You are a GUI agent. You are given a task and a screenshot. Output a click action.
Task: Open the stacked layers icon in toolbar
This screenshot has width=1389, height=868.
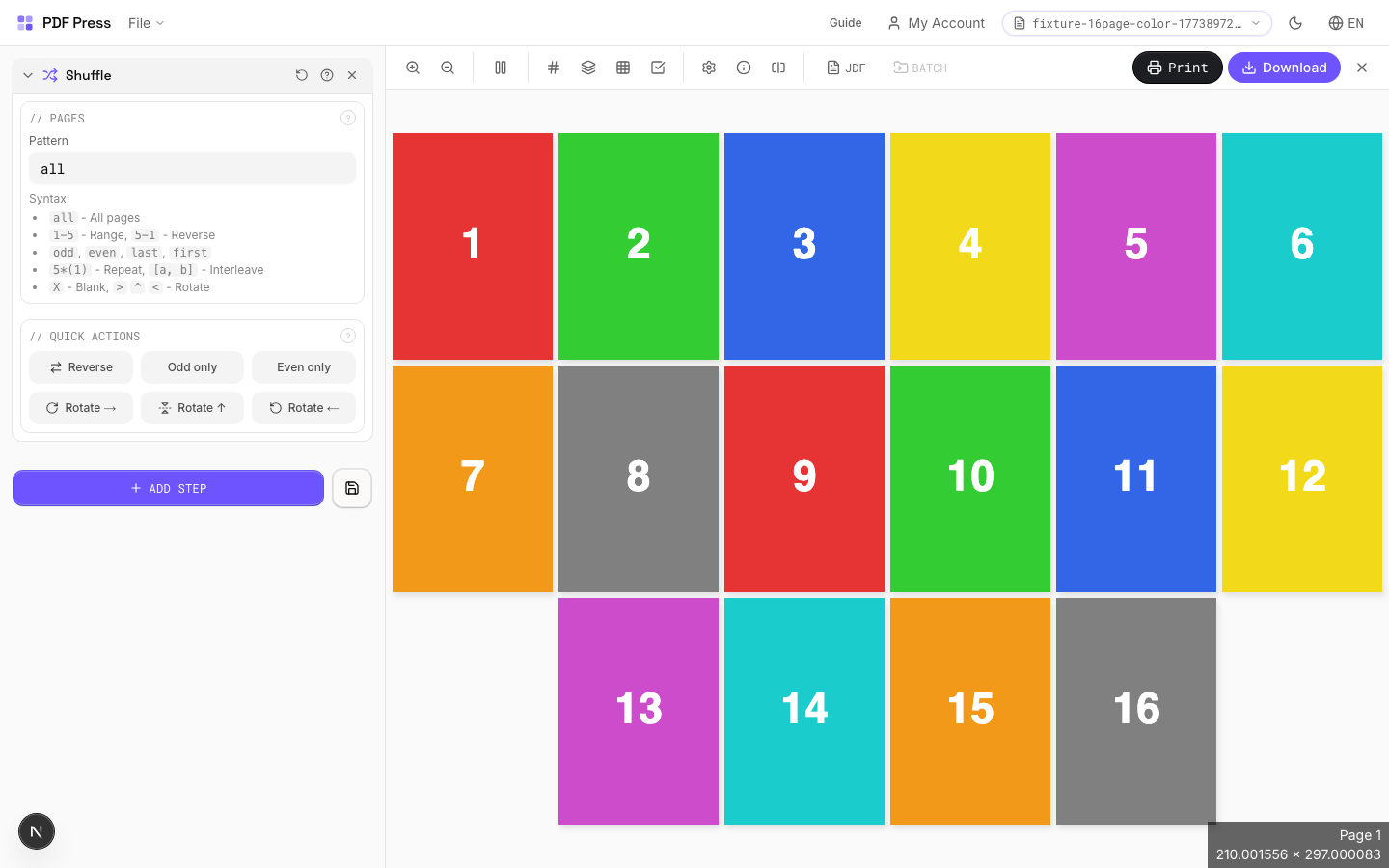[588, 68]
